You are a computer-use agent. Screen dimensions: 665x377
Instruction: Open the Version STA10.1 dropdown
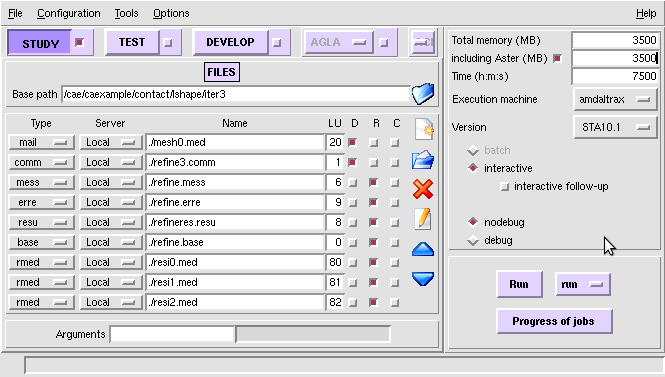tap(615, 127)
